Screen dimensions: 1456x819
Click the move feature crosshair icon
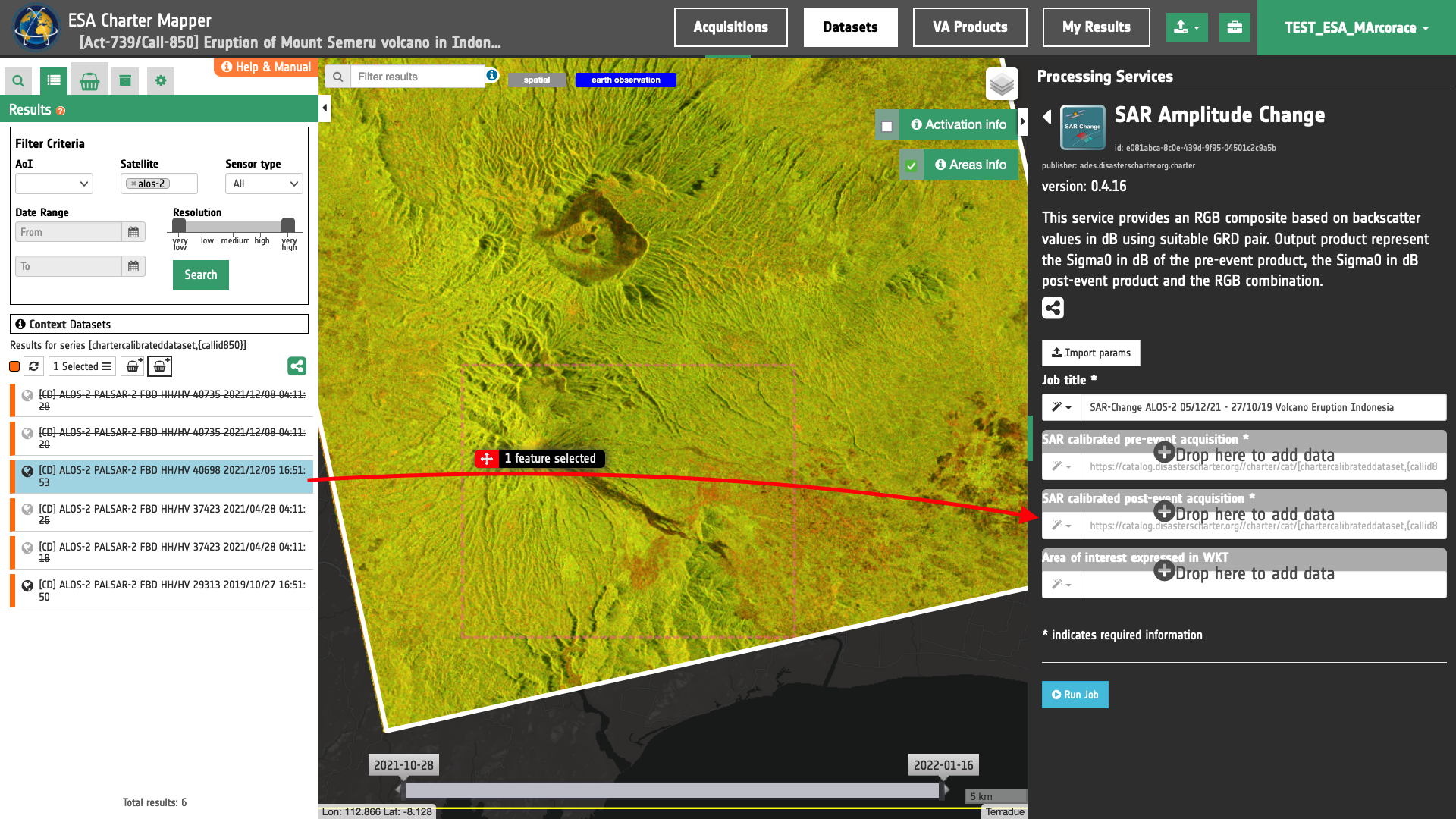tap(487, 459)
